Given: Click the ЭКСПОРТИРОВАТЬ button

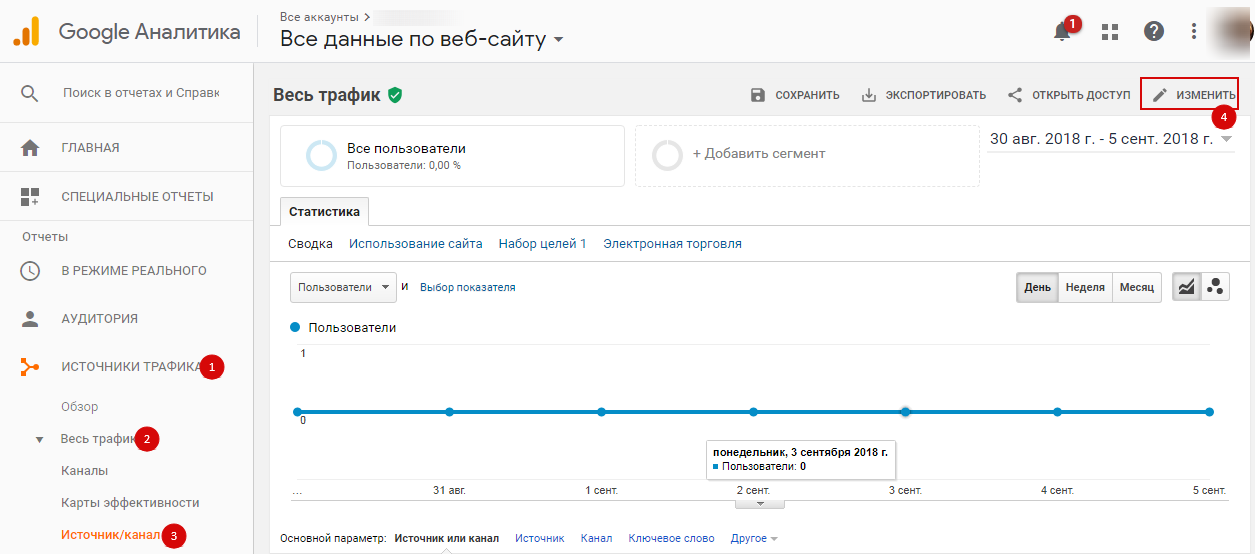Looking at the screenshot, I should pyautogui.click(x=924, y=95).
